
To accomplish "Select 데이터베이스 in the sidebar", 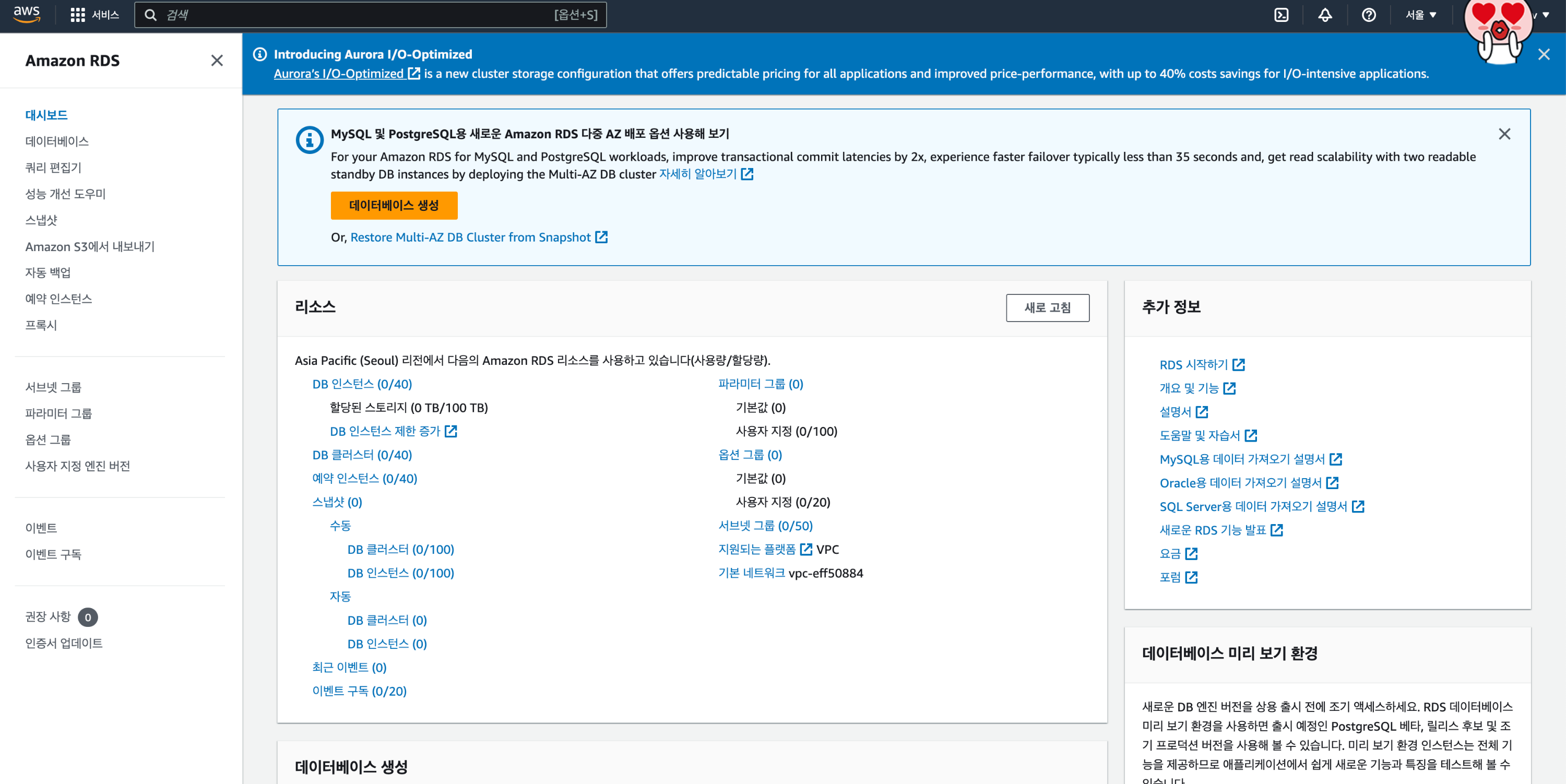I will pos(56,141).
